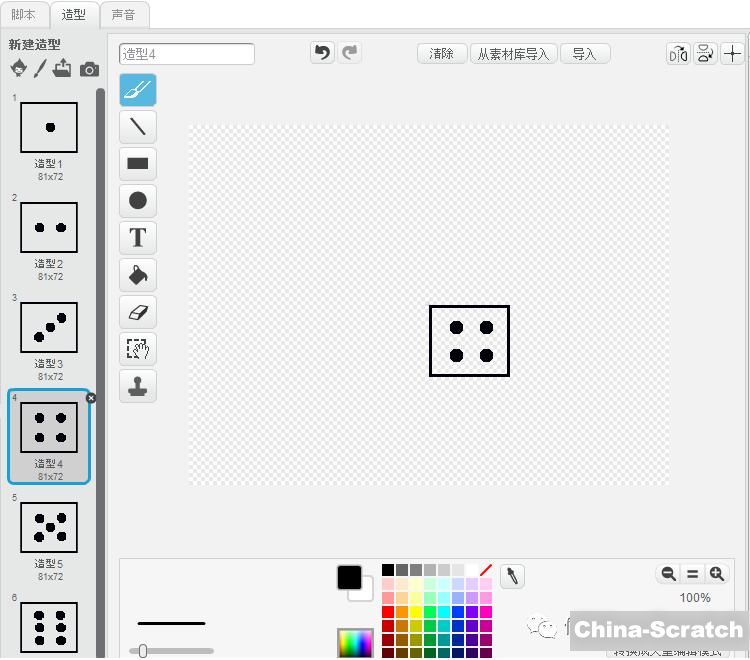Click the Undo arrow button
This screenshot has height=660, width=750.
click(x=322, y=53)
